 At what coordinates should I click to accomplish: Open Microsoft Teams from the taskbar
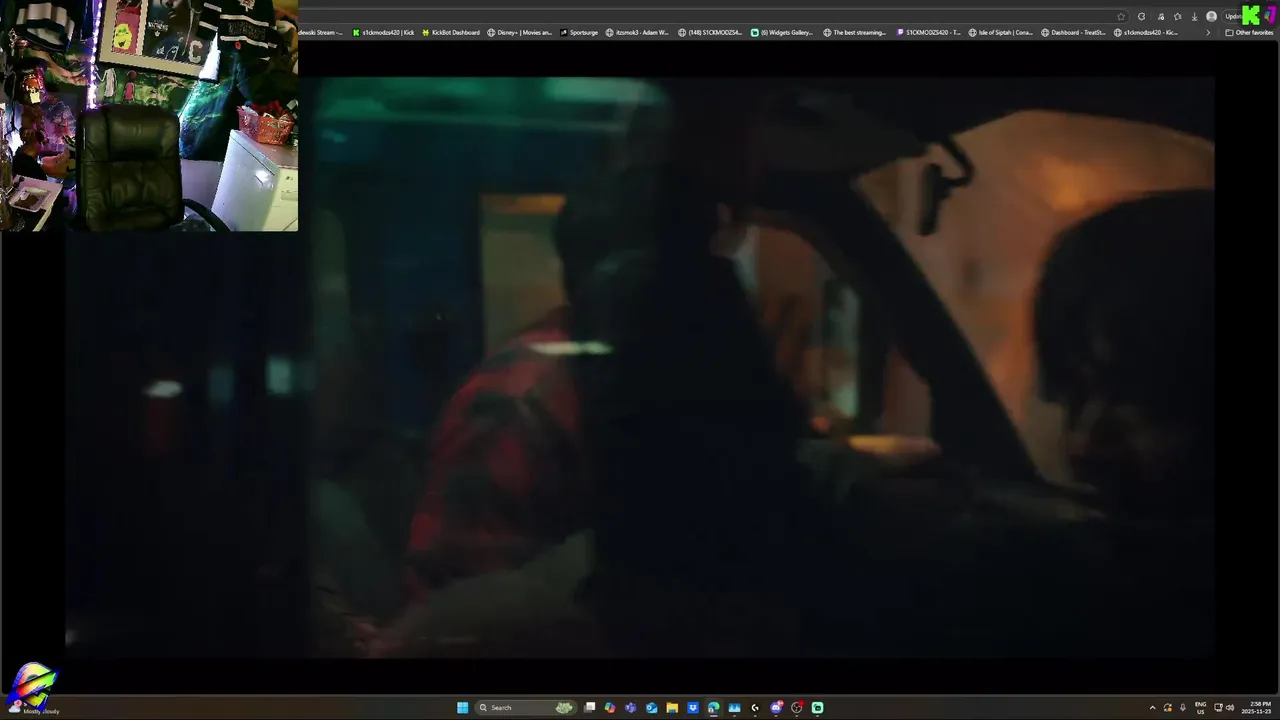pos(630,708)
